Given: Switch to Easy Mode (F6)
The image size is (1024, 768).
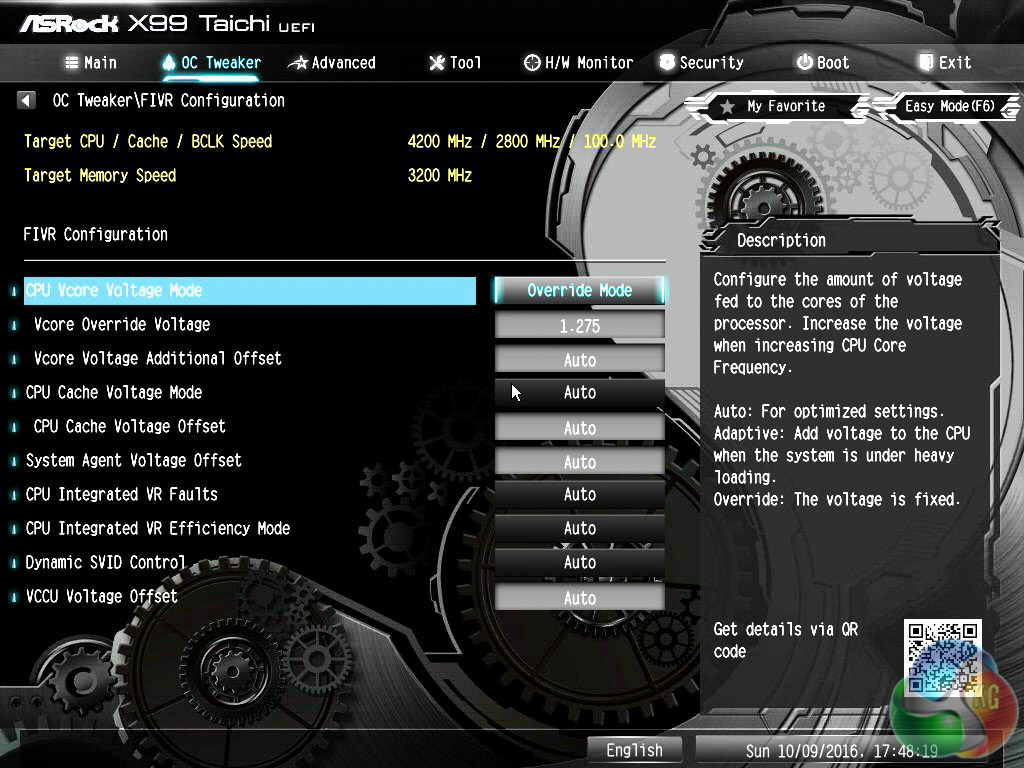Looking at the screenshot, I should pos(948,106).
